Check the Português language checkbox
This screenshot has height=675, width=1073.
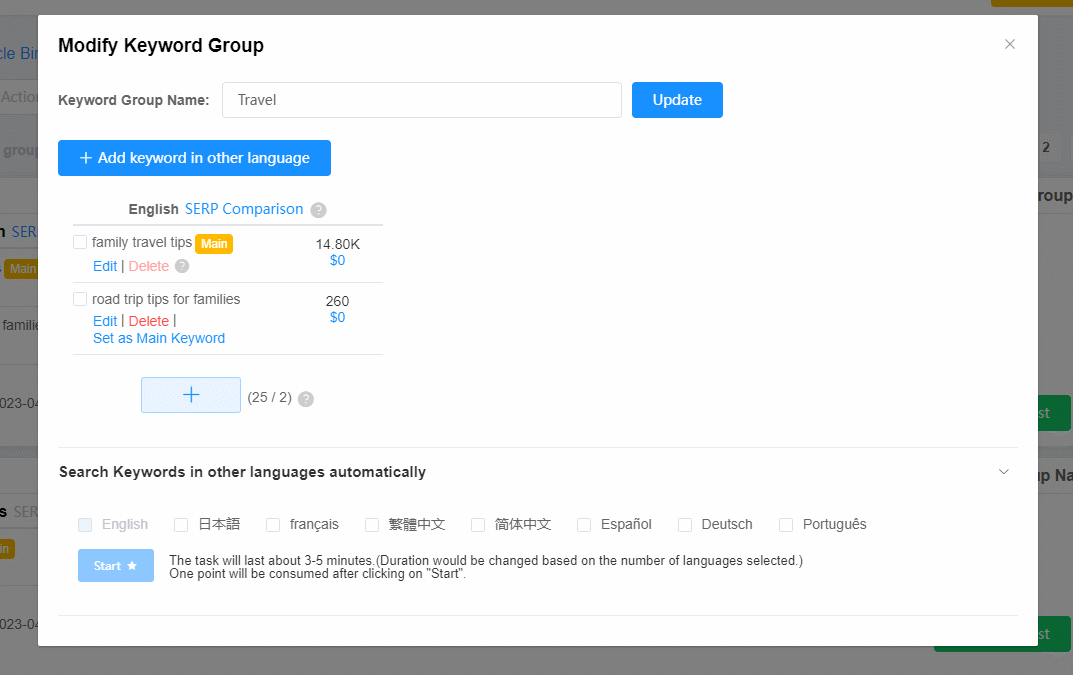point(786,525)
